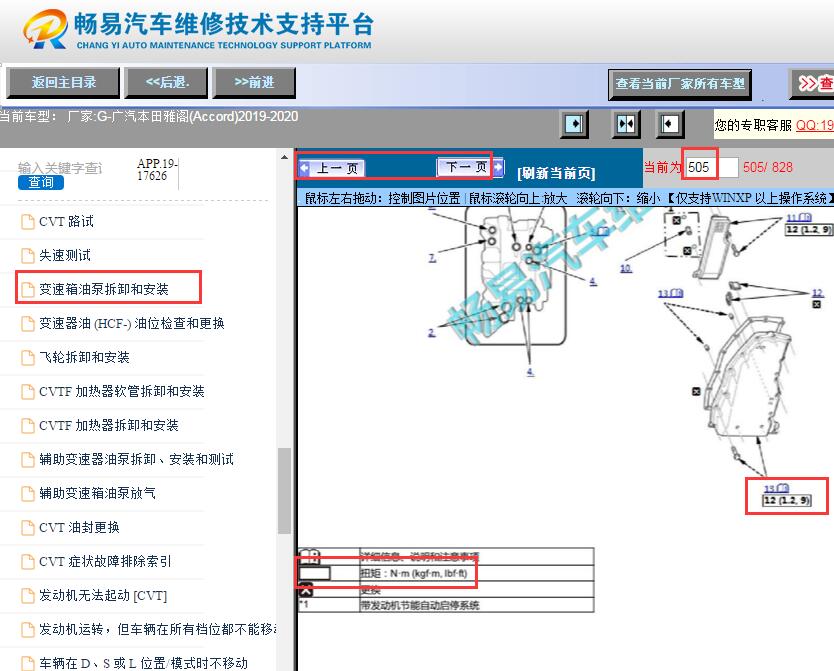Viewport: 834px width, 671px height.
Task: Click part number 10 link in diagram
Action: (626, 269)
